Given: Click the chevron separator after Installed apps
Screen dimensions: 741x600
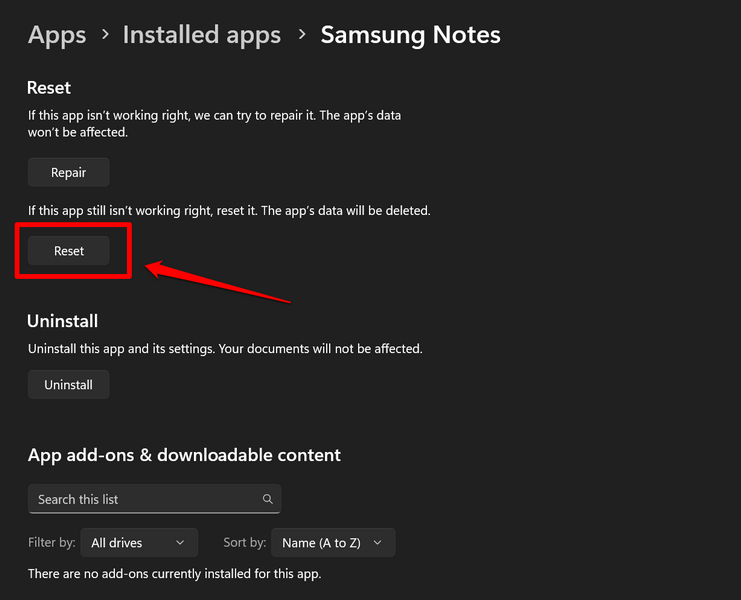Looking at the screenshot, I should [x=301, y=36].
